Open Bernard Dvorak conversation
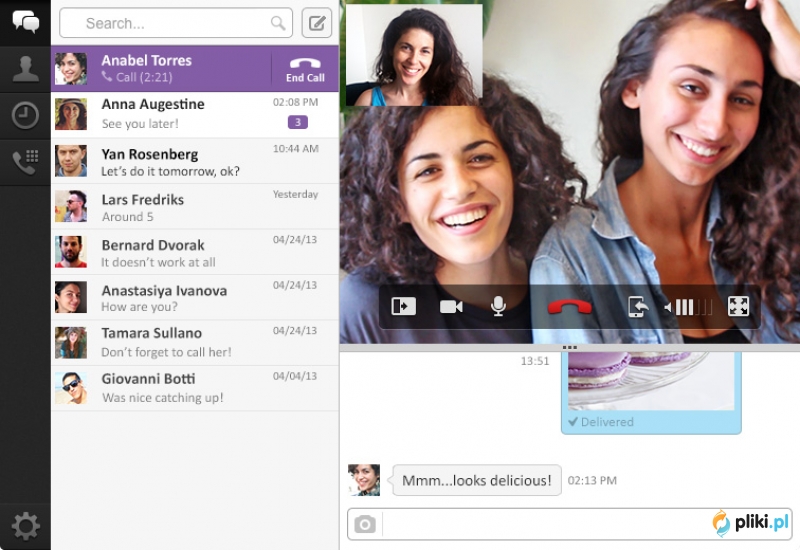This screenshot has width=800, height=550. click(x=195, y=252)
